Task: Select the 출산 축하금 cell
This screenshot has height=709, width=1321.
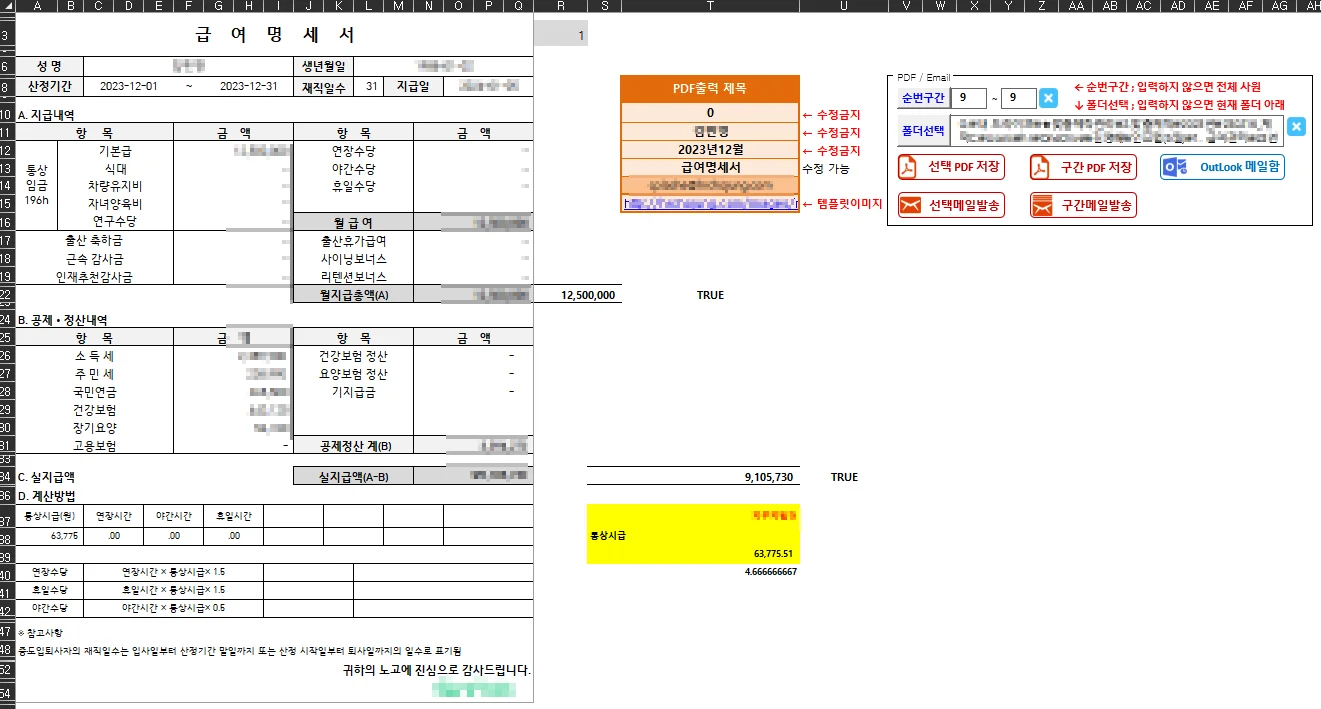Action: pos(95,240)
